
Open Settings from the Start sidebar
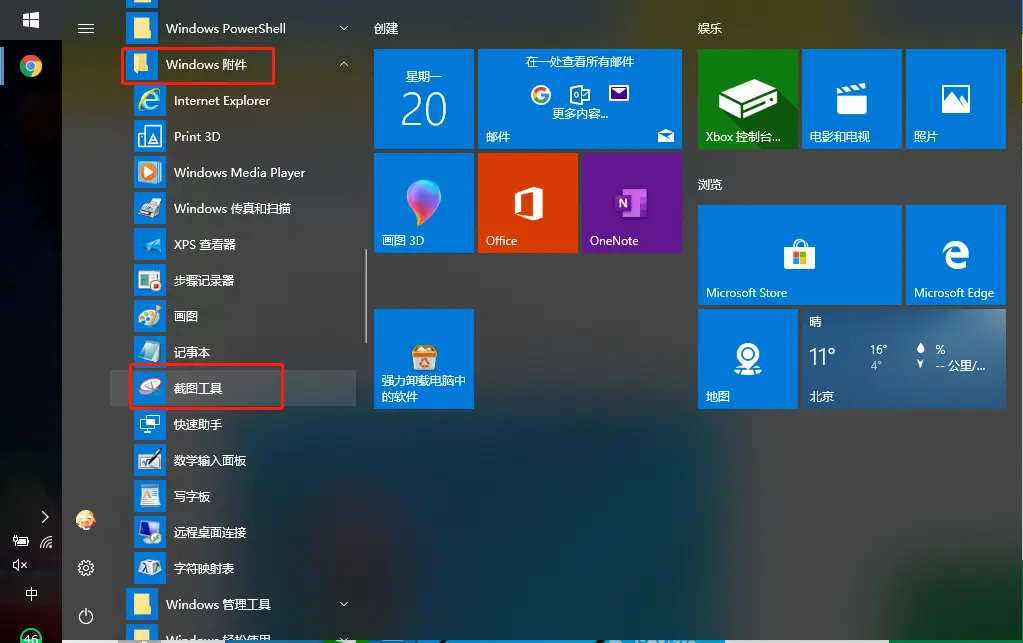[x=86, y=567]
